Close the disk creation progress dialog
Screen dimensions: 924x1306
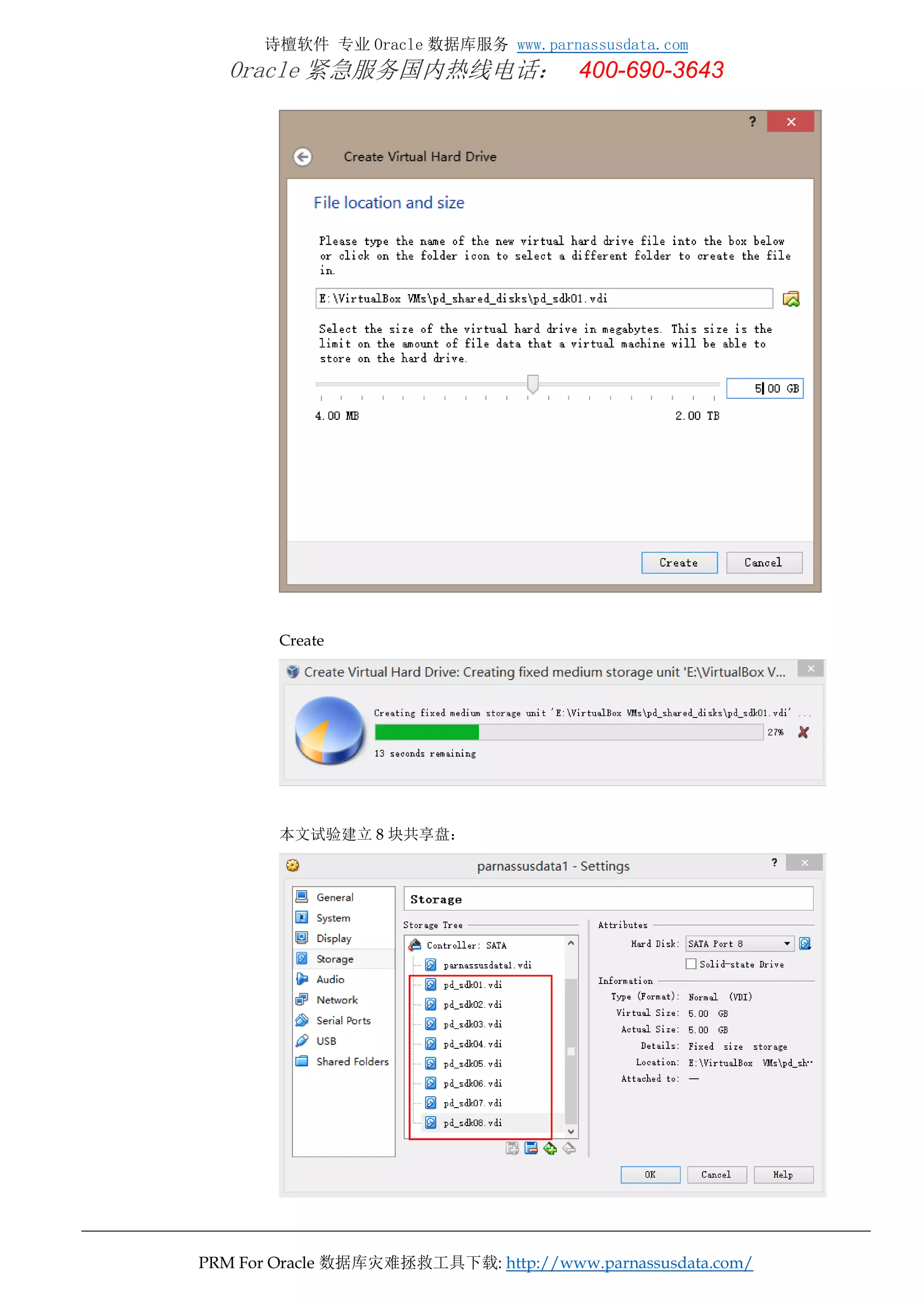point(811,669)
